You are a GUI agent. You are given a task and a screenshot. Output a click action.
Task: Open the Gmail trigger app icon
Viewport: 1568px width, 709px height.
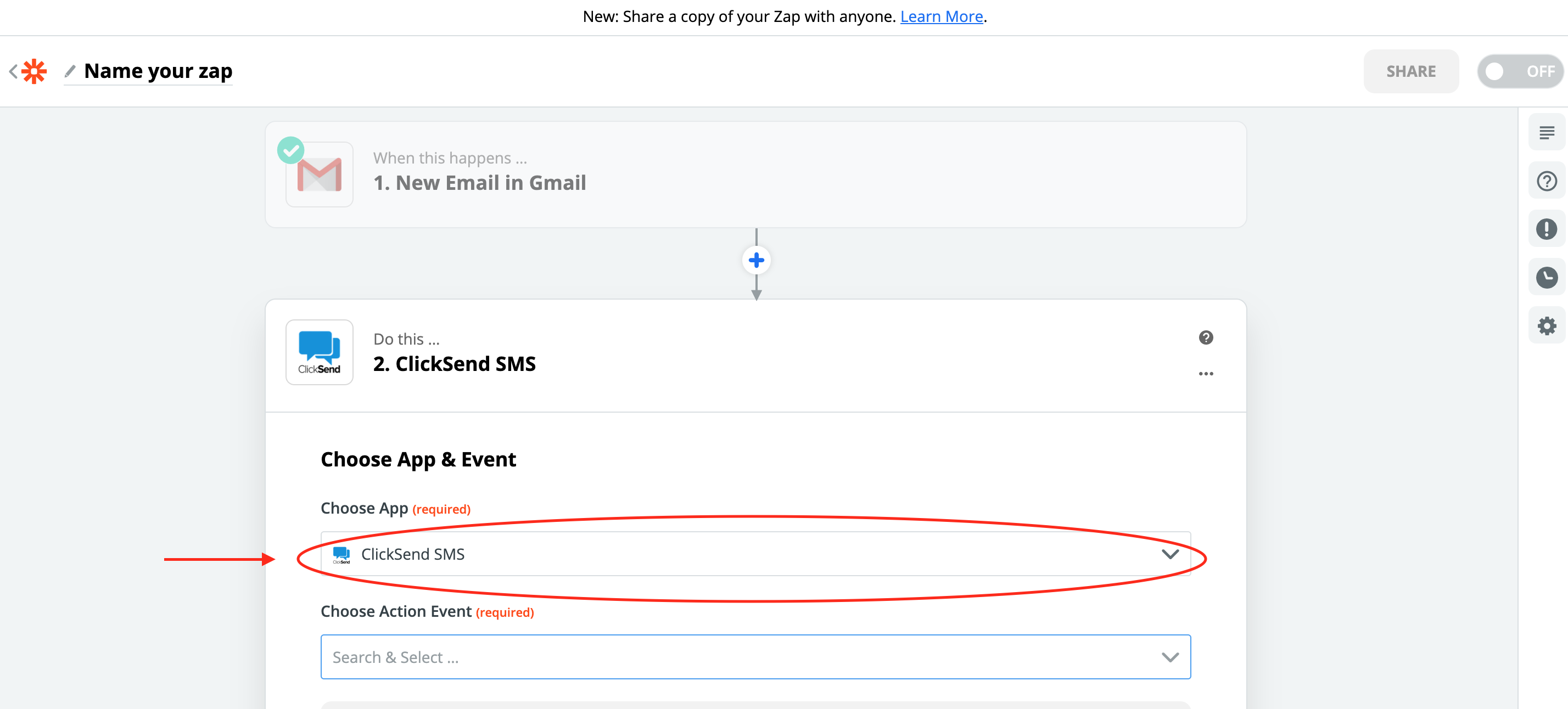[319, 175]
